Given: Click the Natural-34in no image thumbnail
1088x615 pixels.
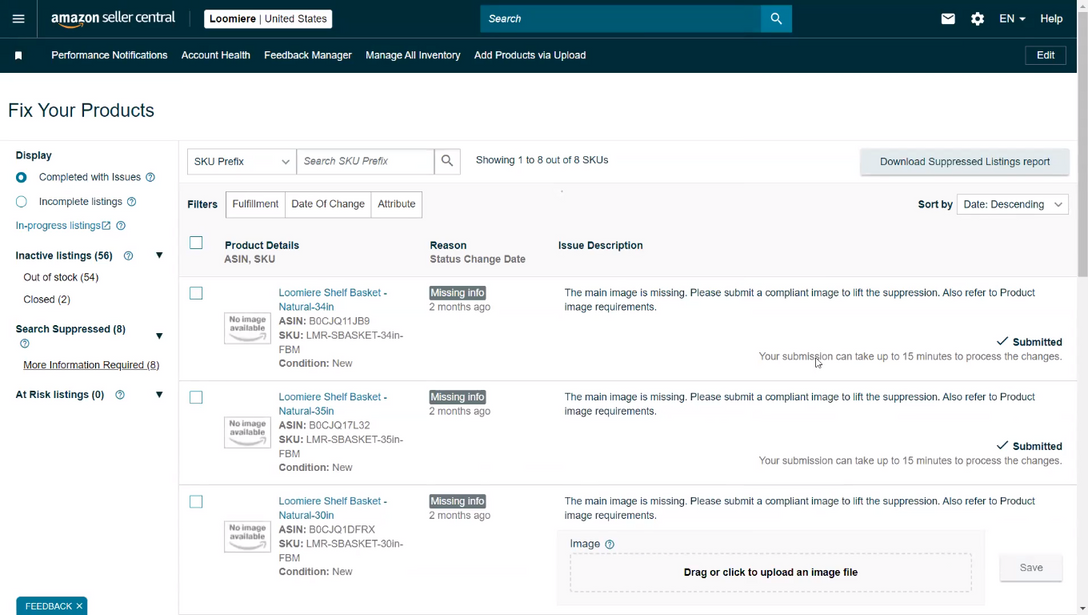Looking at the screenshot, I should click(247, 328).
